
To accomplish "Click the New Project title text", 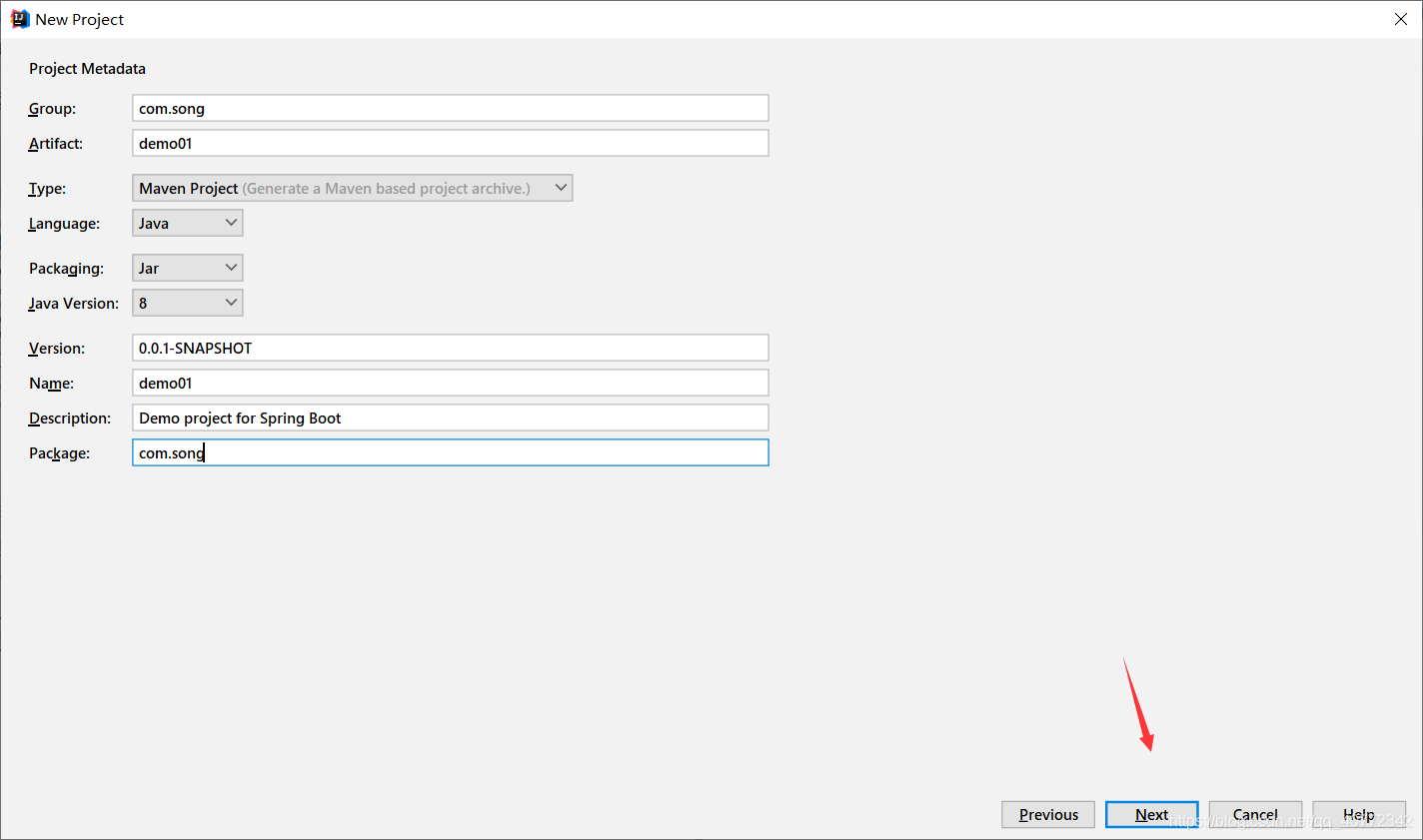I will click(x=80, y=19).
